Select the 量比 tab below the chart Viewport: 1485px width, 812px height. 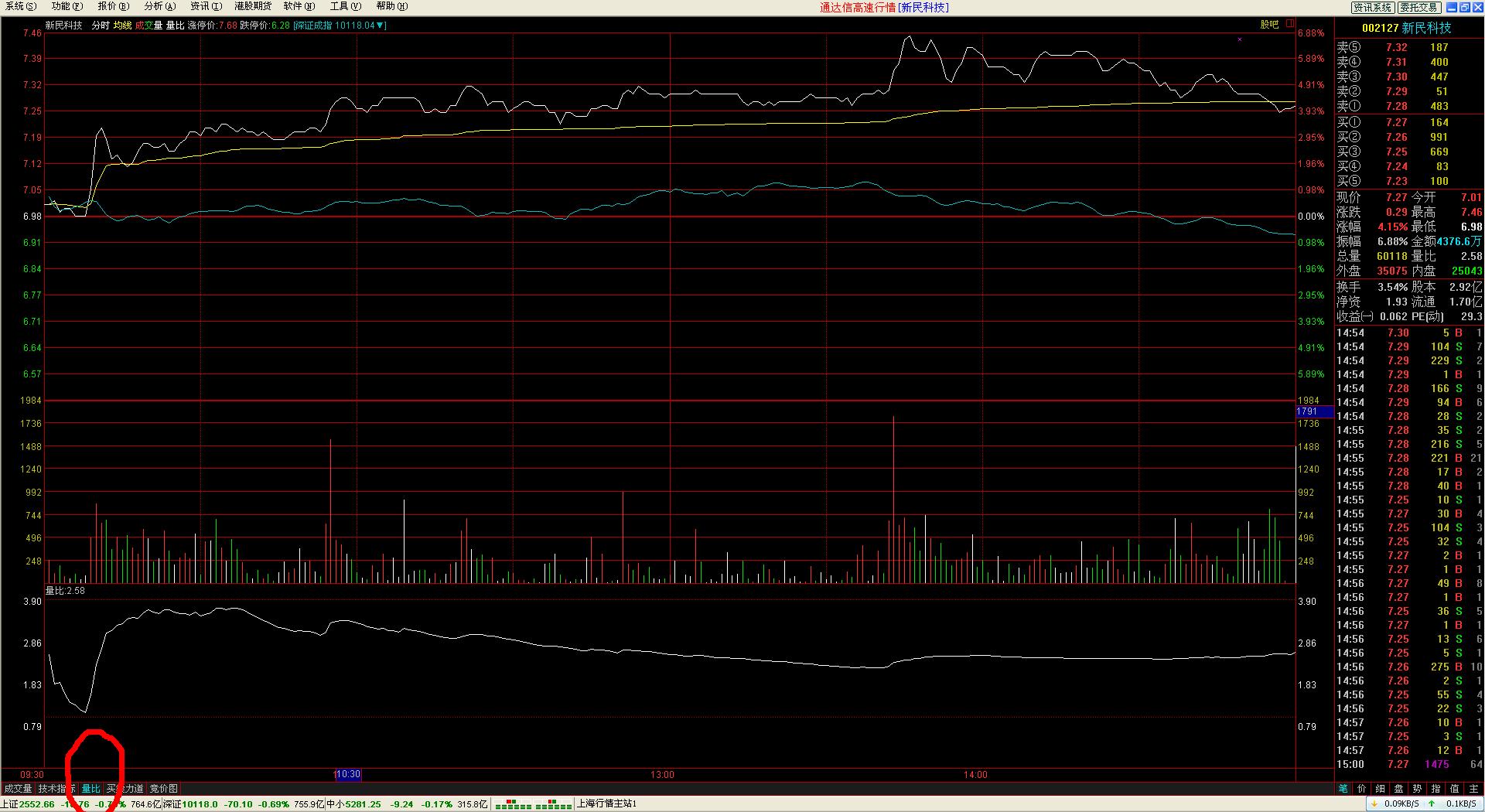pos(91,789)
